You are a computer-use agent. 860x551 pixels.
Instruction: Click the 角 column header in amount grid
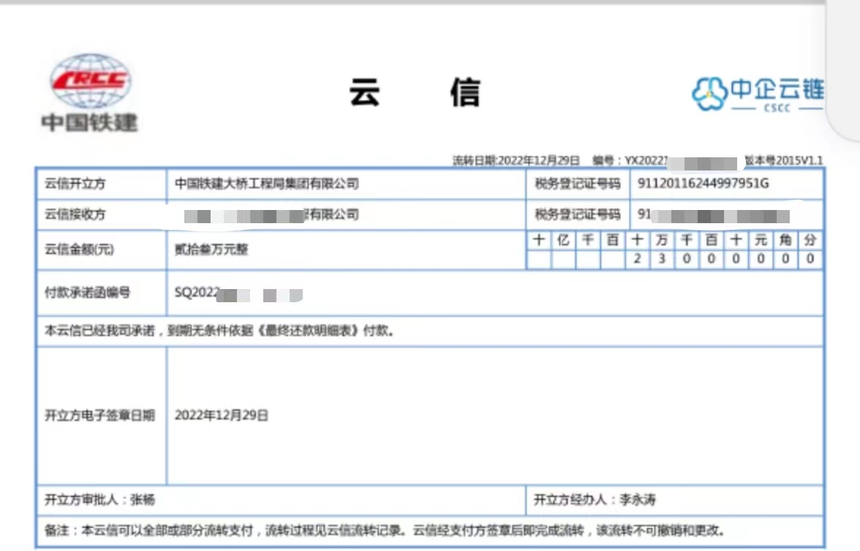(785, 240)
